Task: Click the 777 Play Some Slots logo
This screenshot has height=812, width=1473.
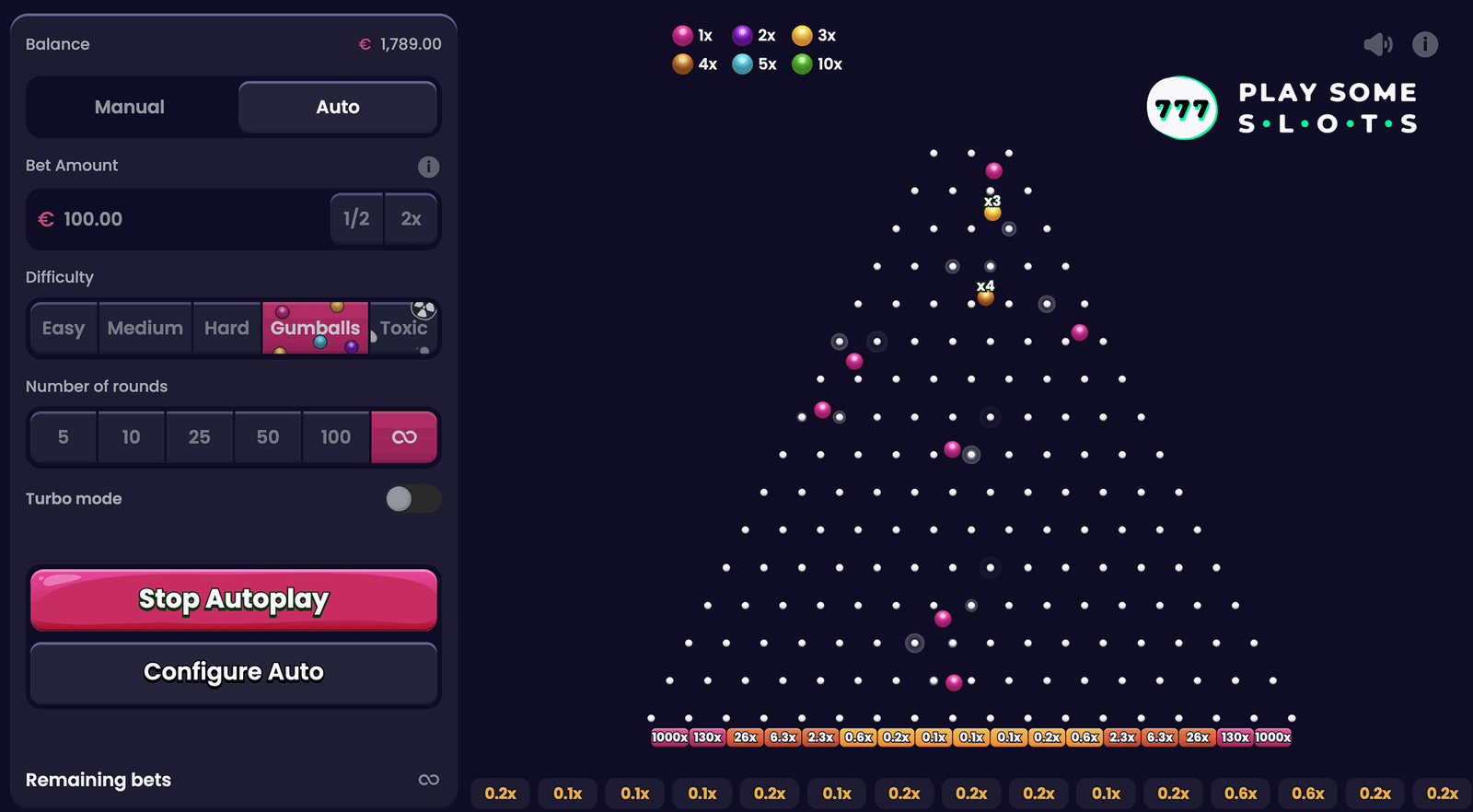Action: pyautogui.click(x=1282, y=109)
